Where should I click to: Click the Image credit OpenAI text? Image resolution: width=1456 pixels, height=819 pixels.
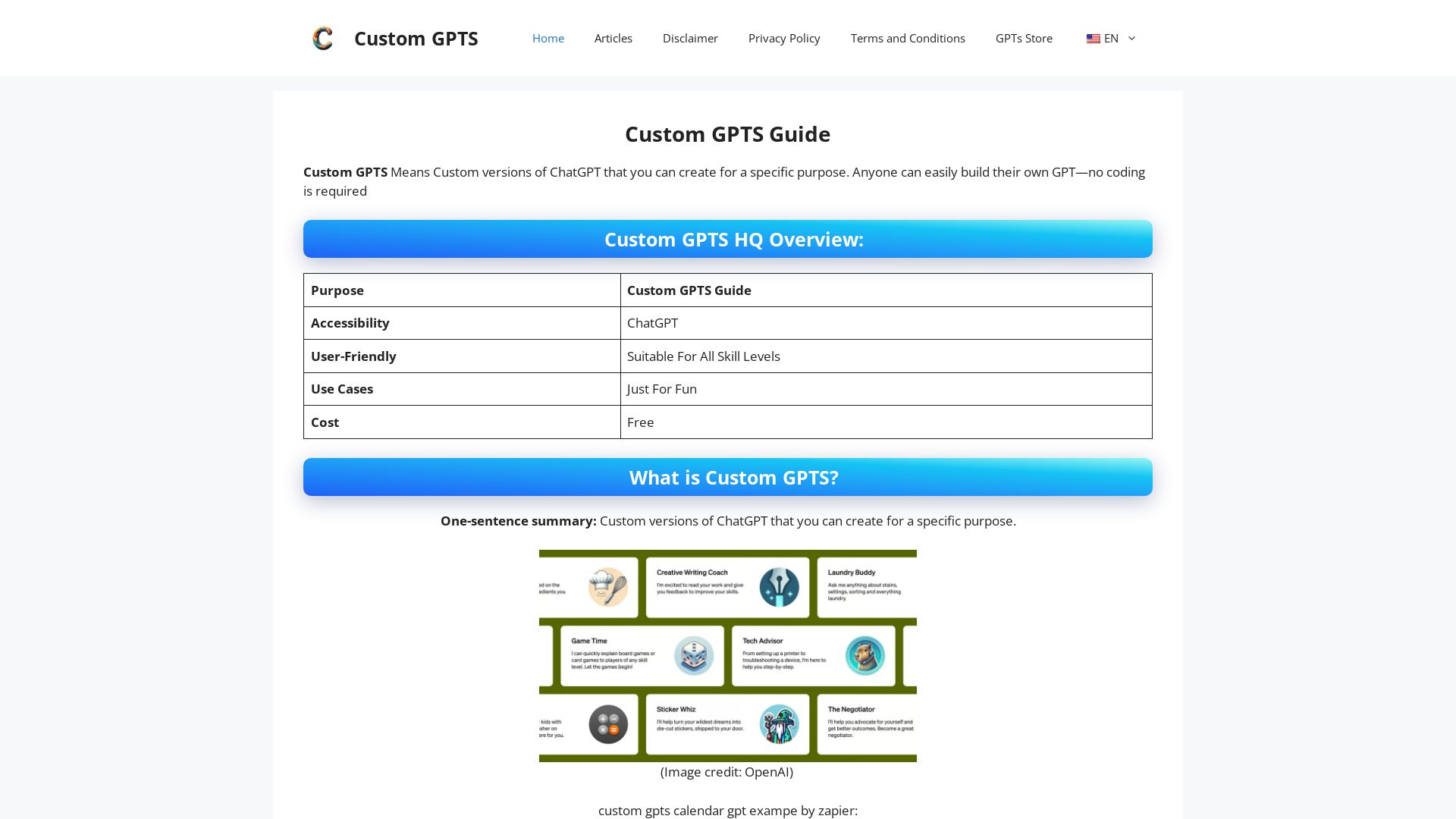(726, 772)
